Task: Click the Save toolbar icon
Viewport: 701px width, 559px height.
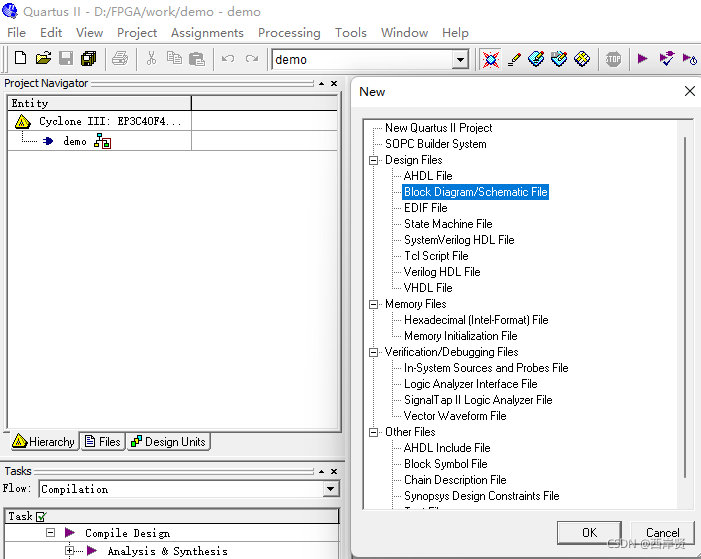Action: pos(66,59)
